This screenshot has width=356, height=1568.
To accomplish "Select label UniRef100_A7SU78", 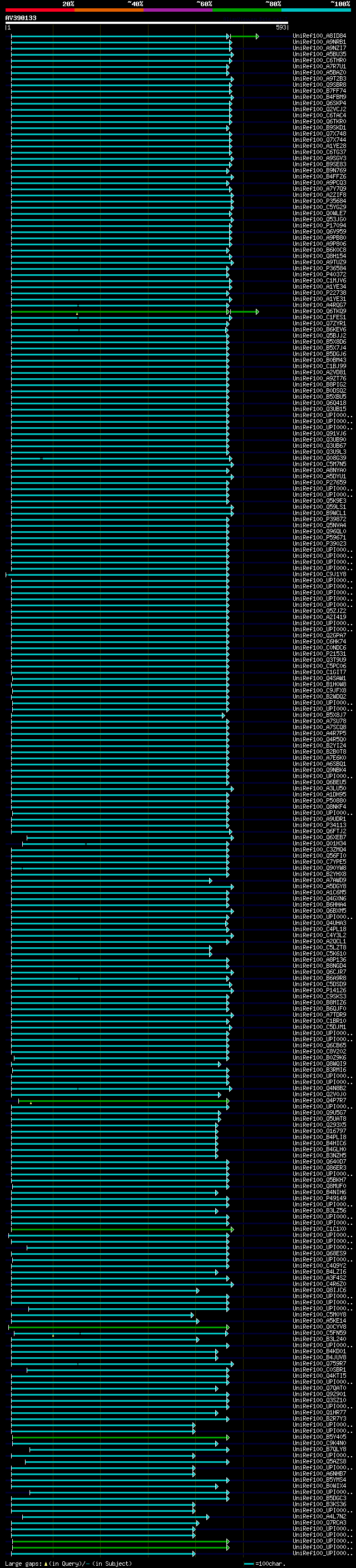I will [319, 721].
